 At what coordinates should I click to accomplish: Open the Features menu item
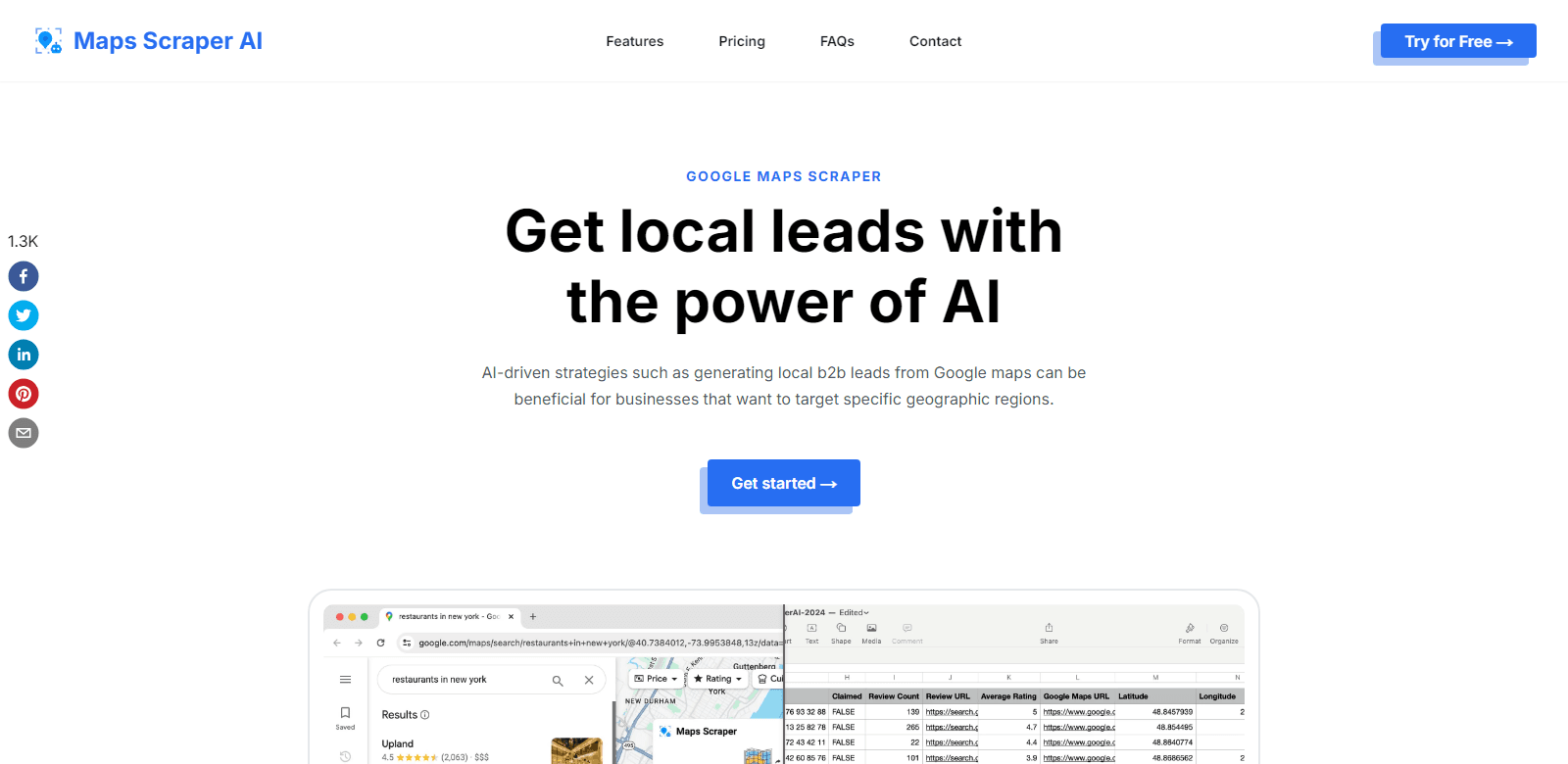click(635, 41)
